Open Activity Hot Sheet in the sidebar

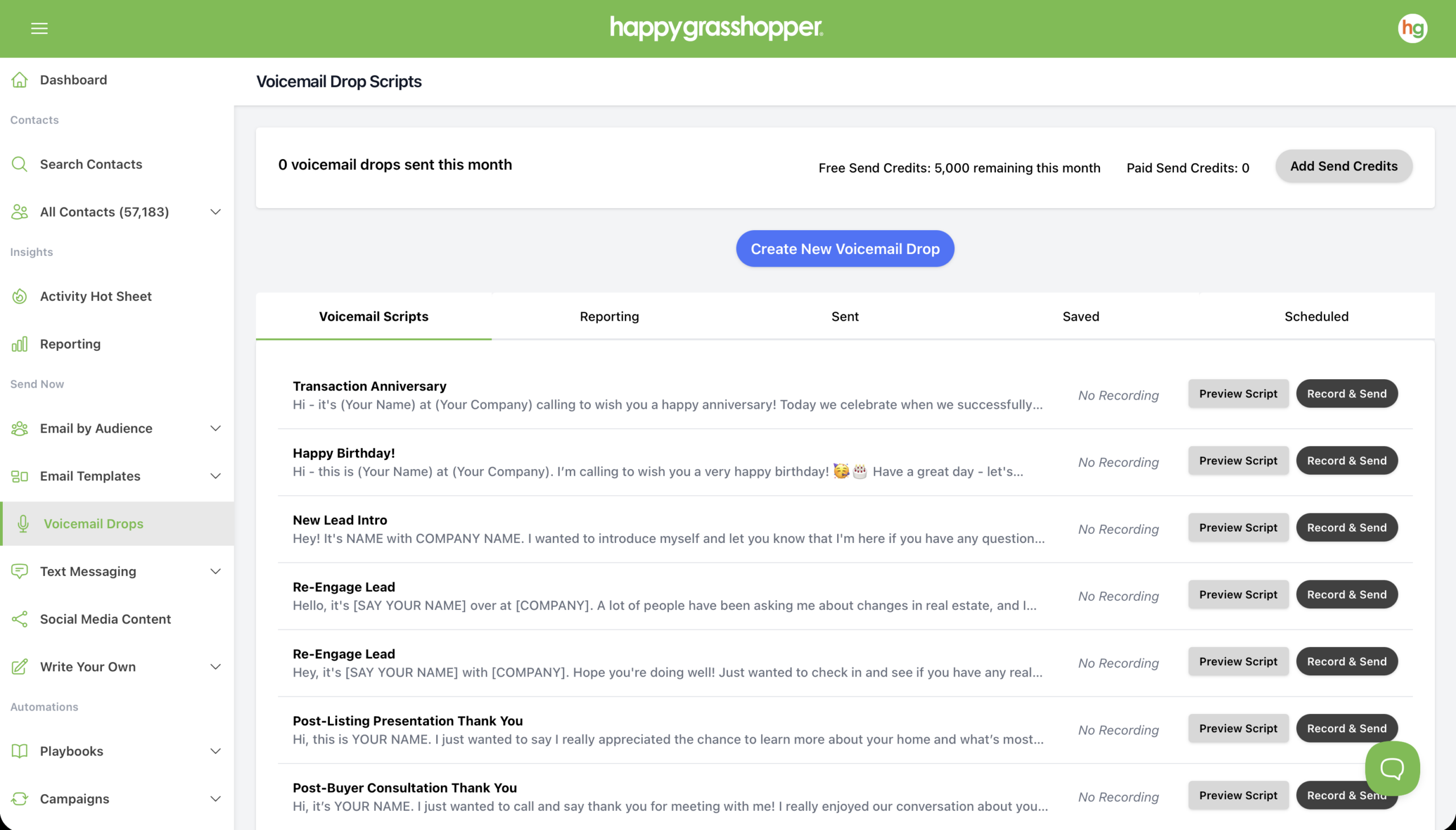(117, 296)
